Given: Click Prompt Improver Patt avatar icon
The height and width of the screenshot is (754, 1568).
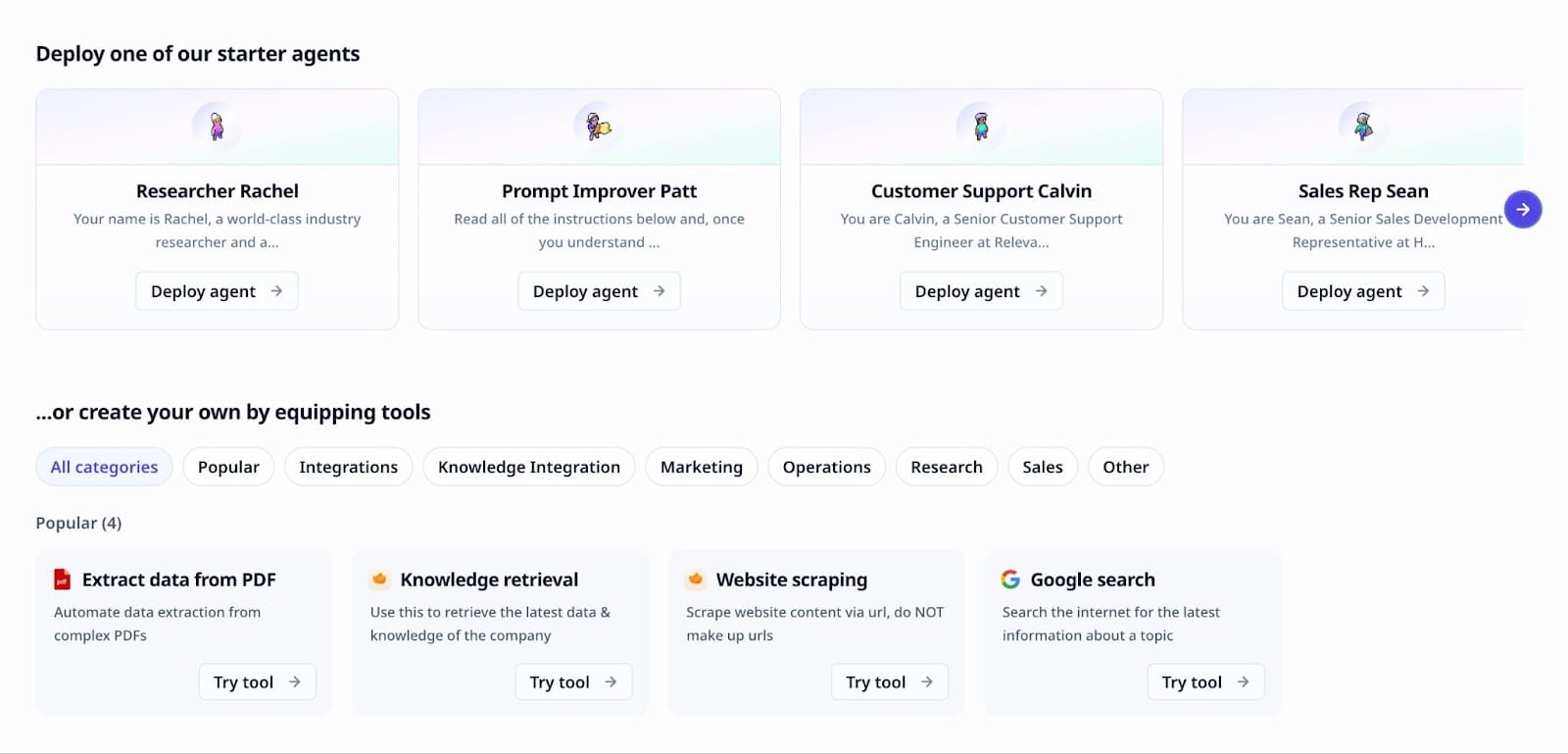Looking at the screenshot, I should point(599,126).
